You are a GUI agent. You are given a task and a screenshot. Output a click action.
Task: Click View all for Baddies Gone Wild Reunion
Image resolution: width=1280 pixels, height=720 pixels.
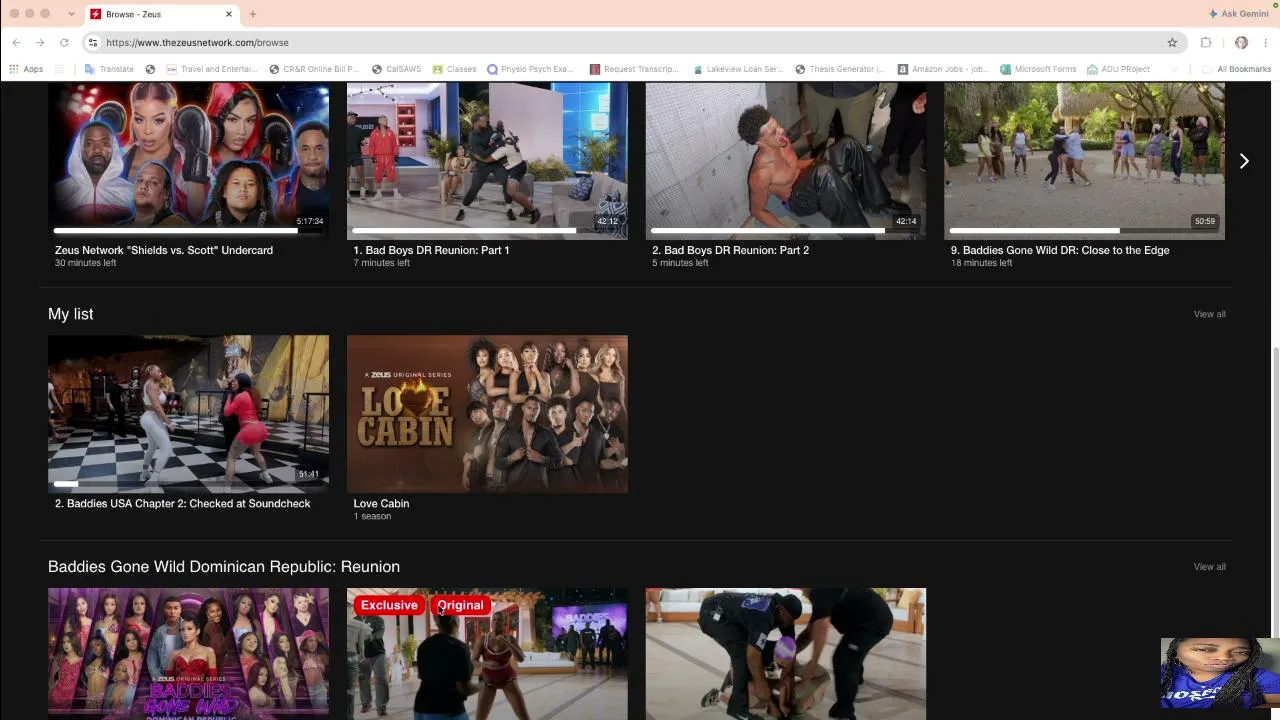coord(1209,567)
